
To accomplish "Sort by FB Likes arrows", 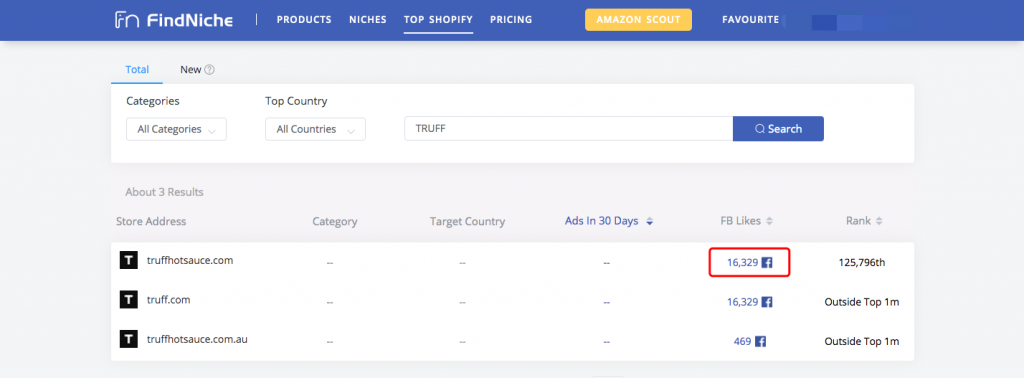I will pyautogui.click(x=769, y=221).
